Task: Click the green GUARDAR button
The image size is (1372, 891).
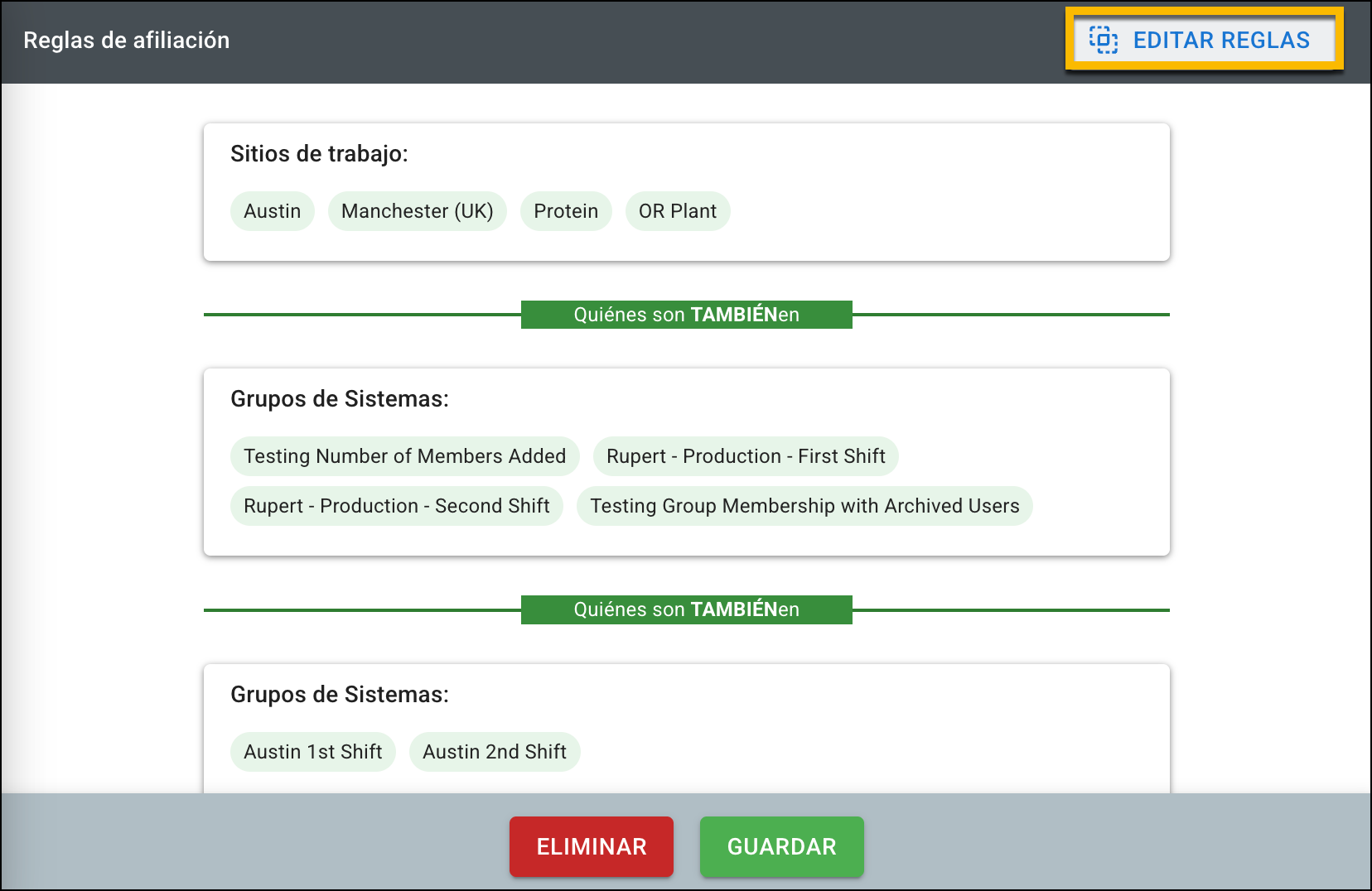Action: coord(782,846)
